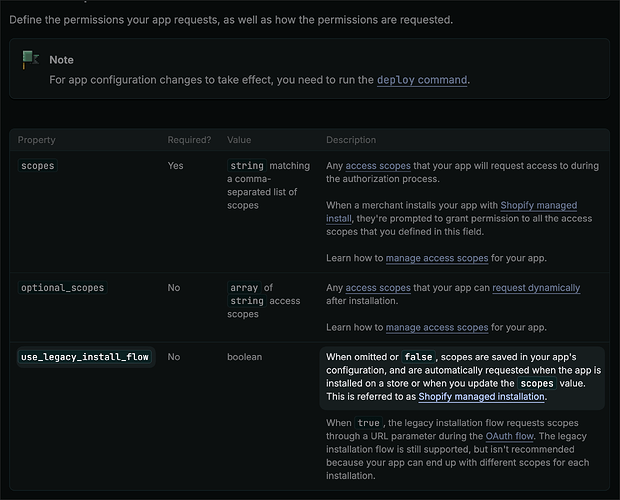The image size is (620, 500).
Task: Open the Shopify managed installation link
Action: point(481,397)
